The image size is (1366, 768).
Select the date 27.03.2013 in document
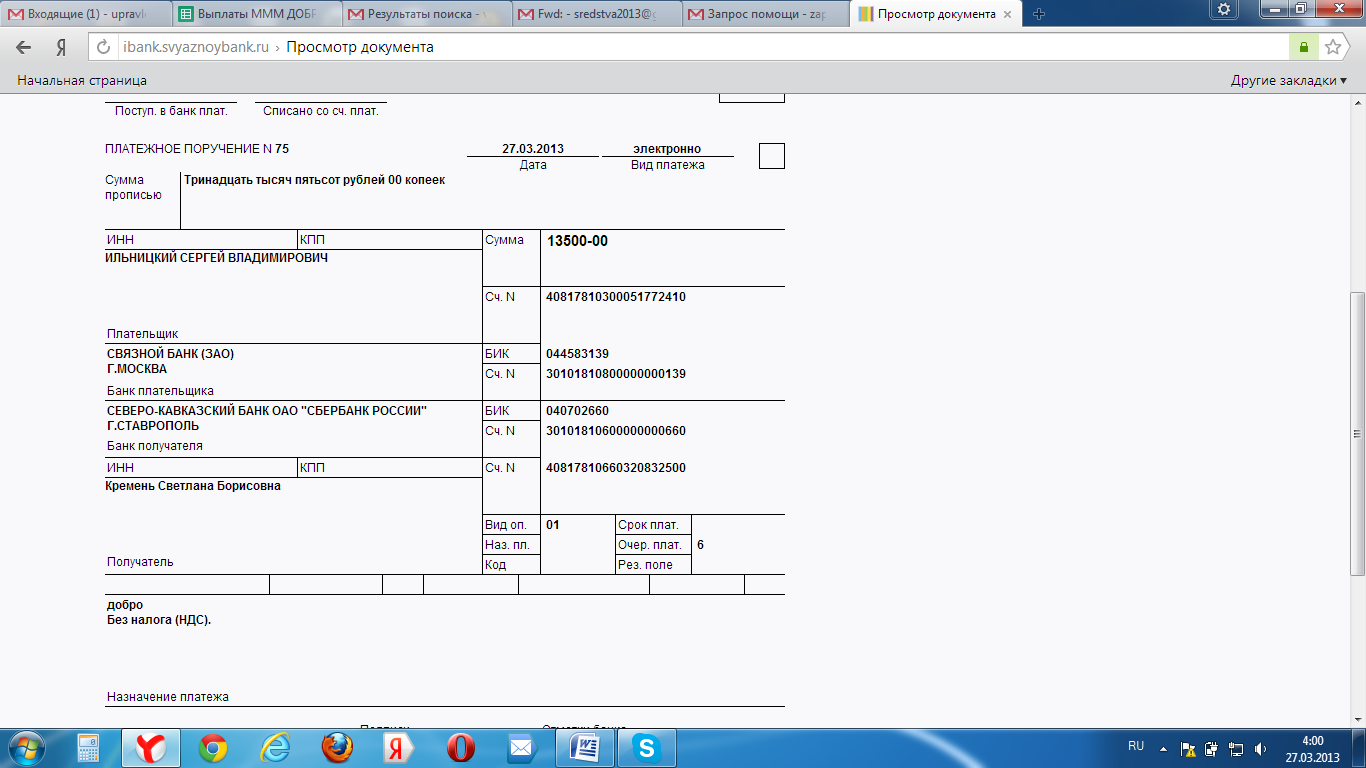[533, 149]
